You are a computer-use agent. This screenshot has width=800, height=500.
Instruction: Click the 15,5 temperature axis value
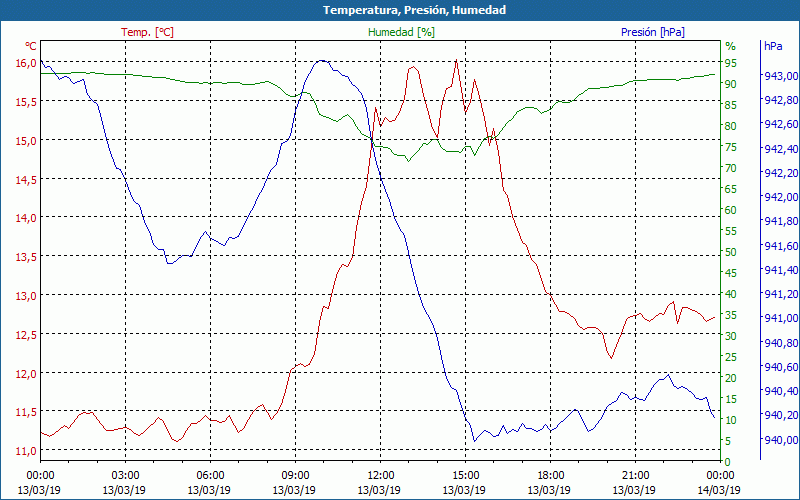point(27,102)
